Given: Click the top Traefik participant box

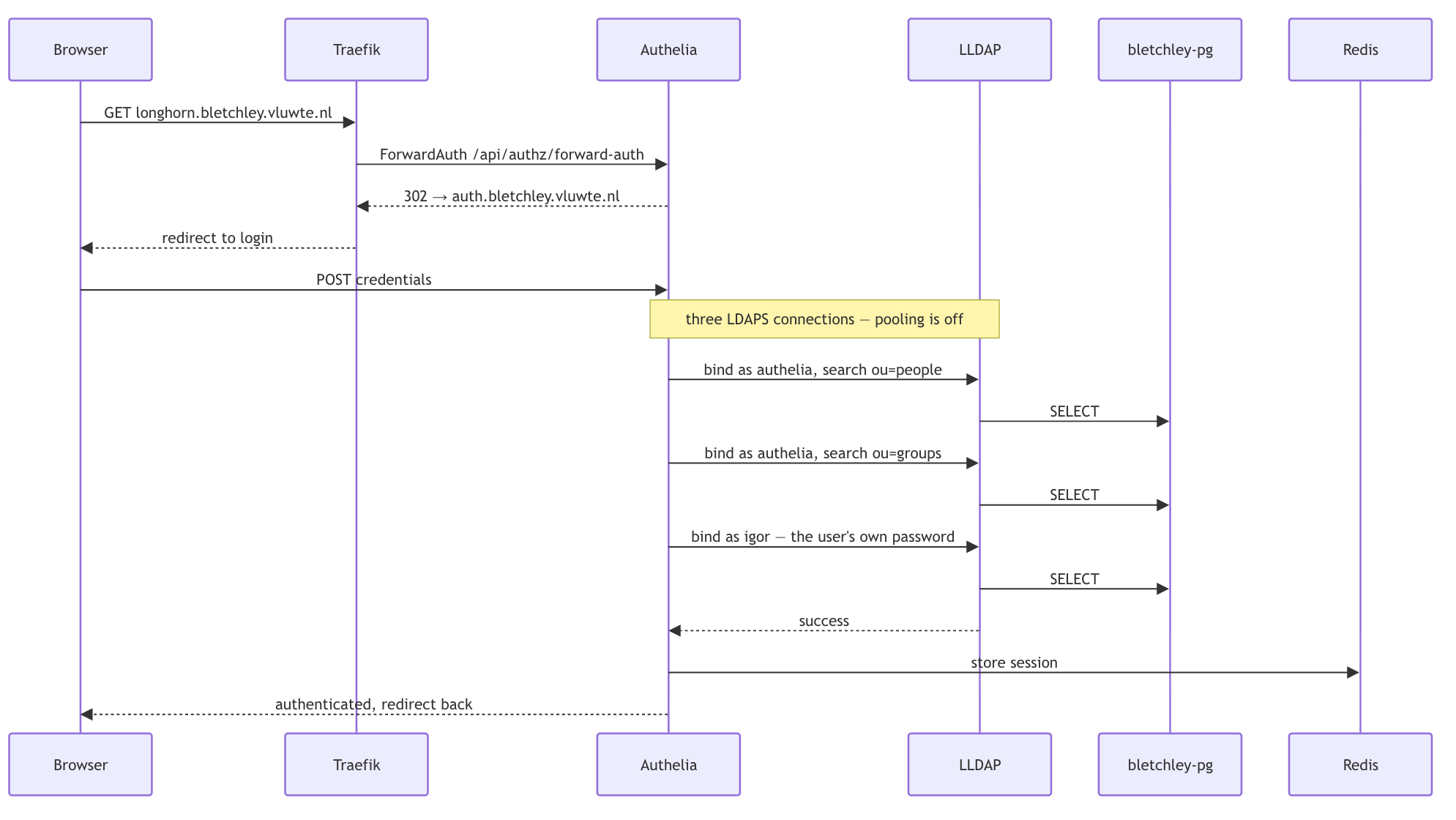Looking at the screenshot, I should coord(356,50).
